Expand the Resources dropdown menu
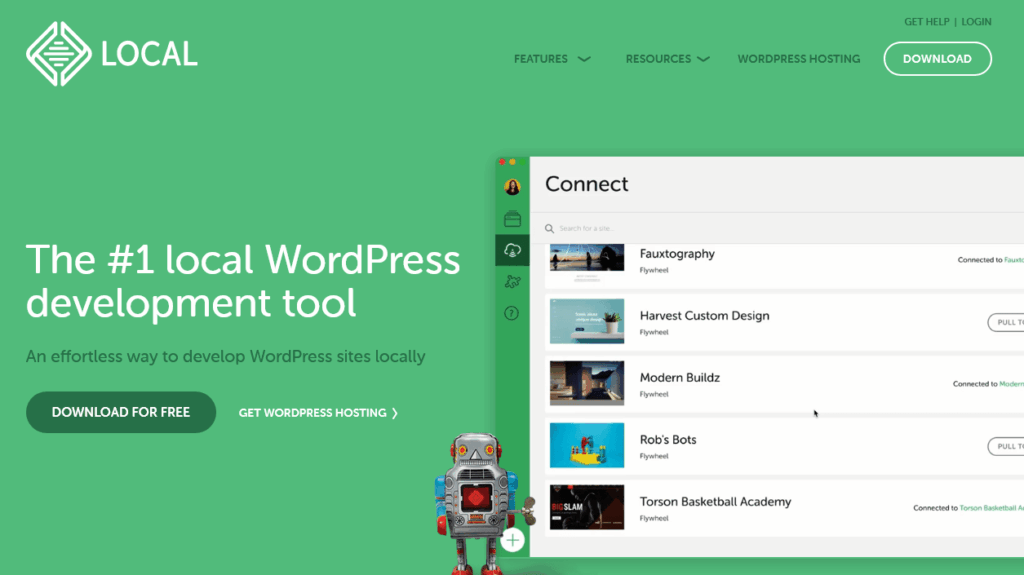1024x575 pixels. tap(667, 59)
